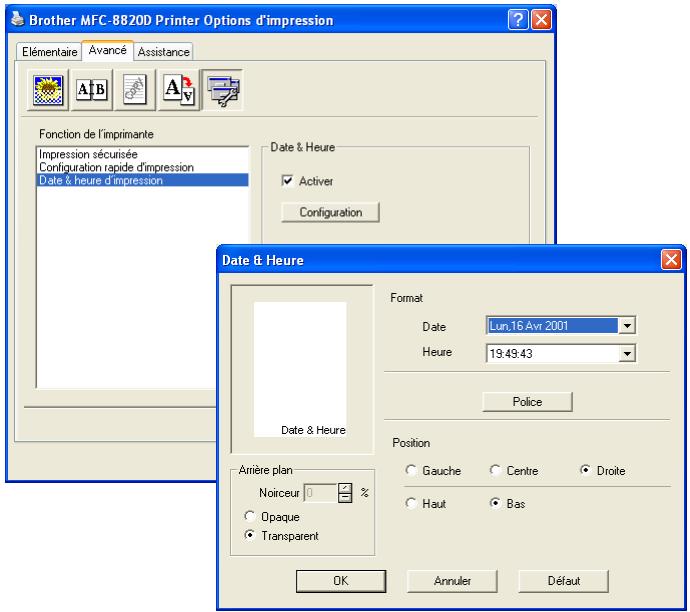Switch to the Elémentaire tab
The height and width of the screenshot is (612, 690).
[x=49, y=52]
